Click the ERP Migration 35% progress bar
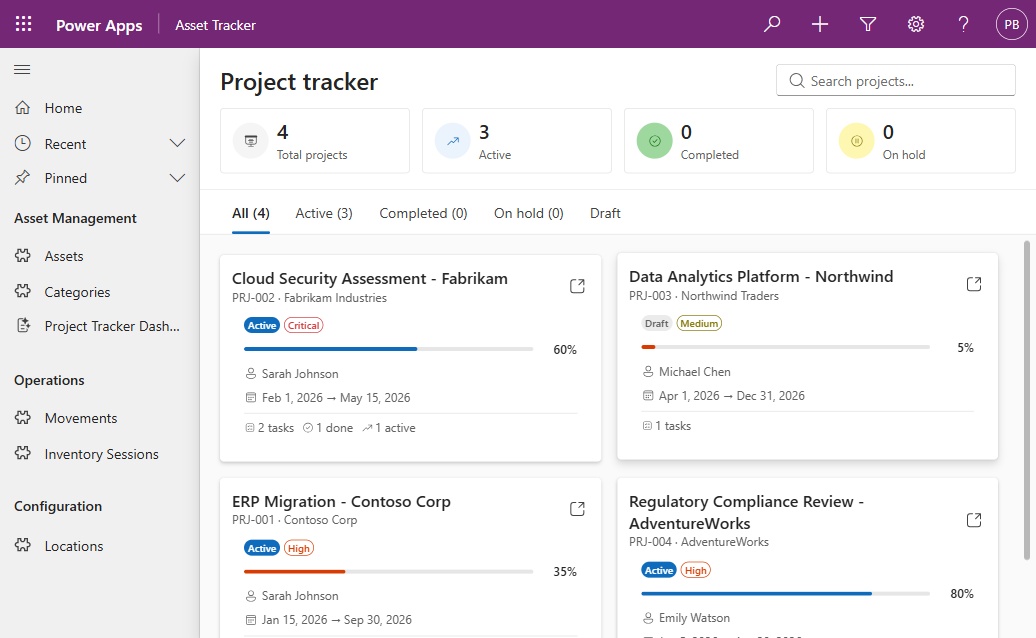 coord(388,571)
